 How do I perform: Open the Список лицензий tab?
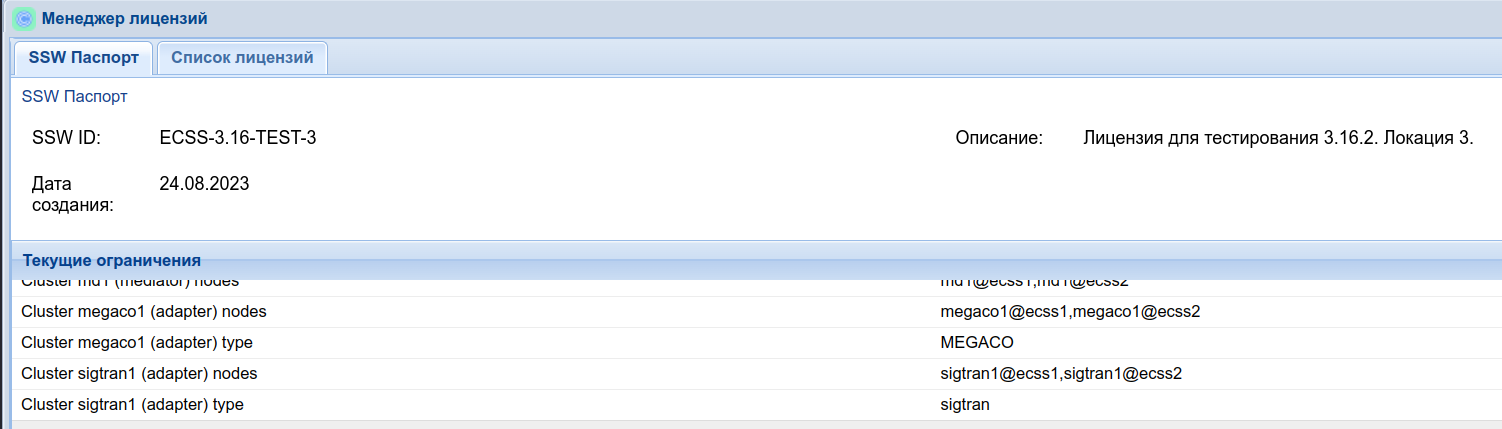pos(242,58)
